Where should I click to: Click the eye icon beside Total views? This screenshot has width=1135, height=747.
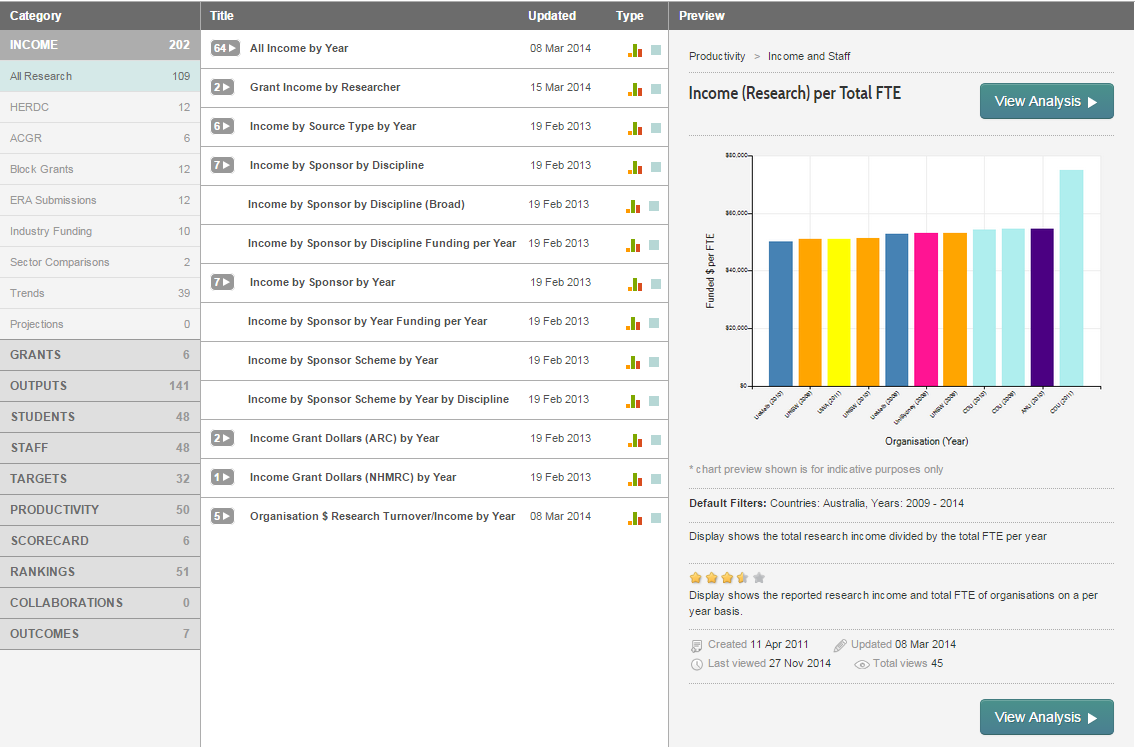pos(862,664)
